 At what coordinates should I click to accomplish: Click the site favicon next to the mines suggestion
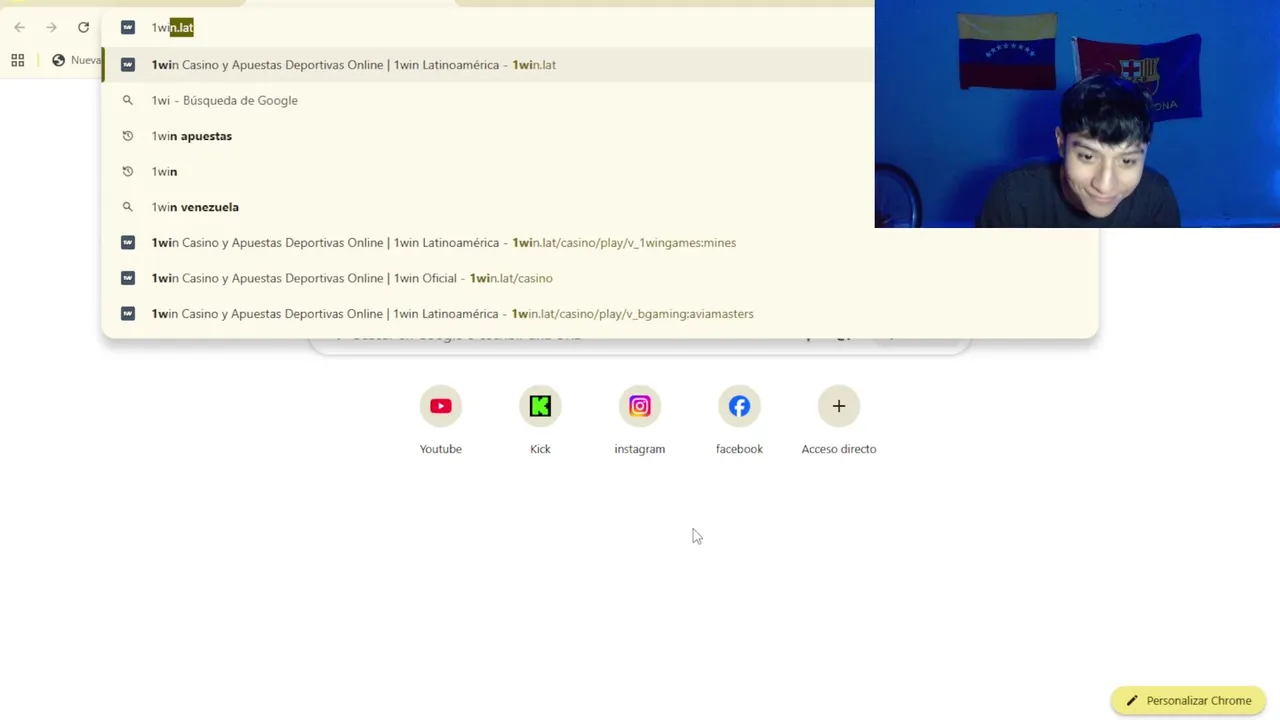click(x=128, y=242)
